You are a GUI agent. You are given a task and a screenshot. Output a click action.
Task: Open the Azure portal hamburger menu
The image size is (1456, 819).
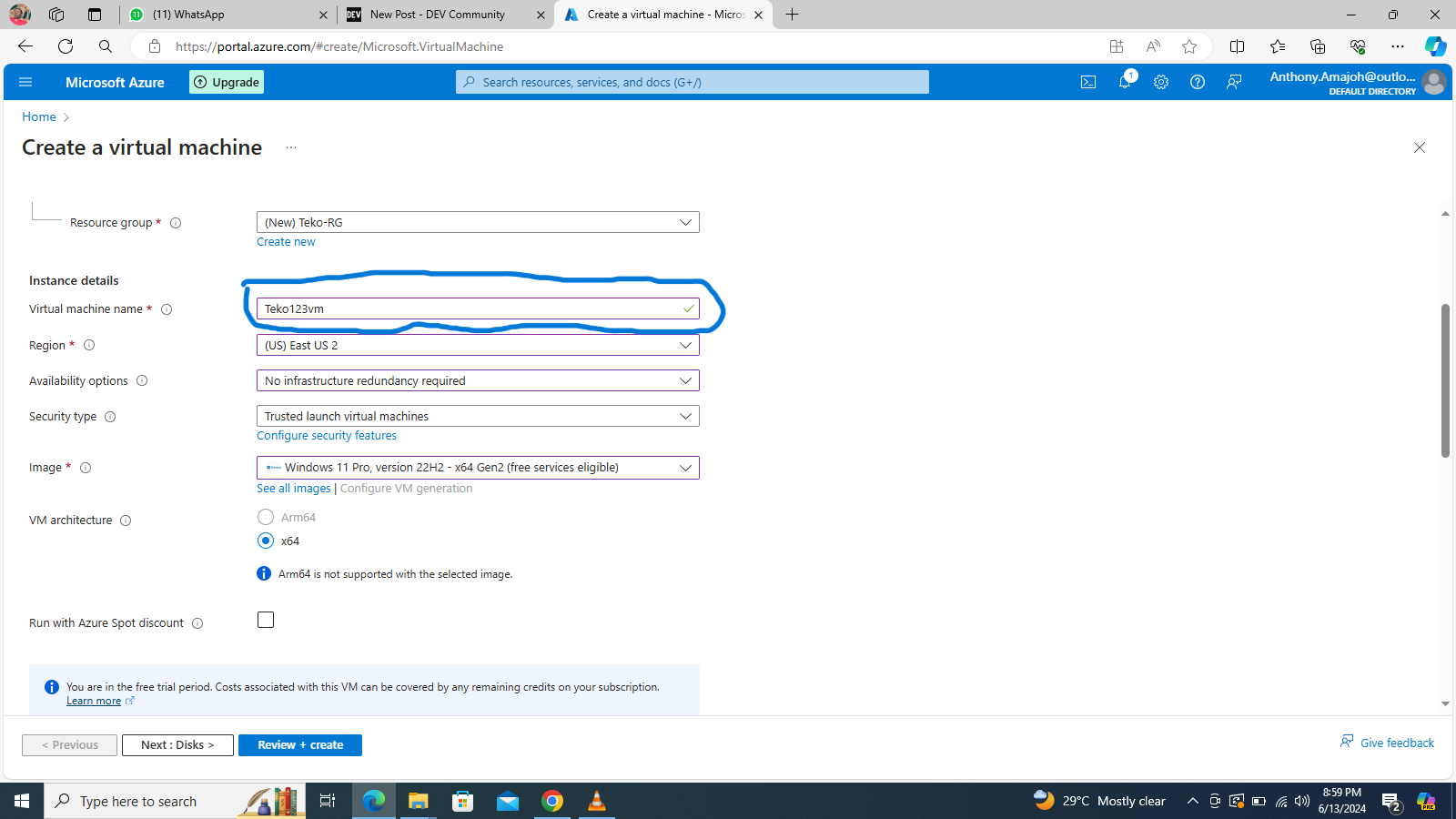click(x=25, y=82)
